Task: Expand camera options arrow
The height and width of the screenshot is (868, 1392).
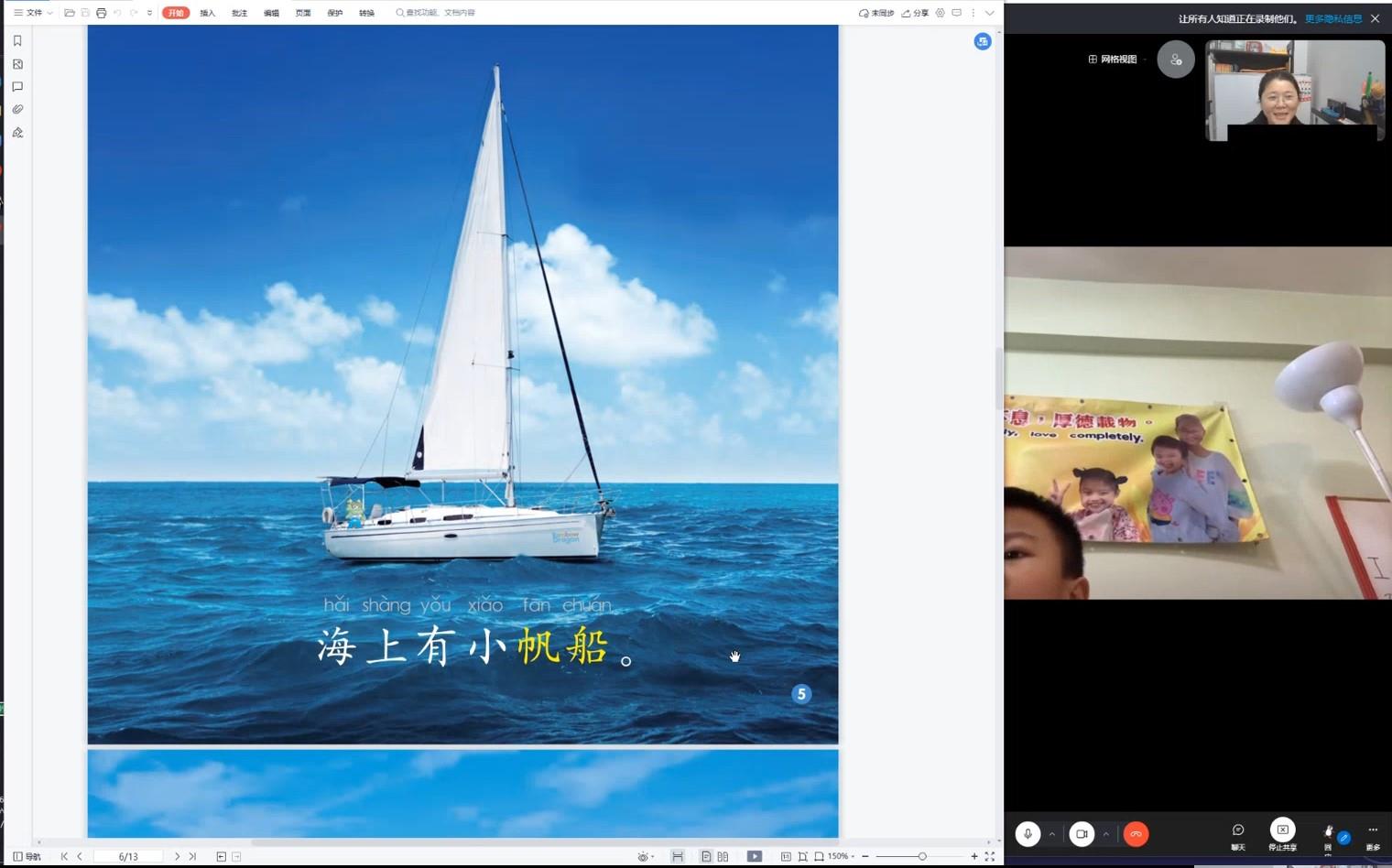Action: 1106,834
